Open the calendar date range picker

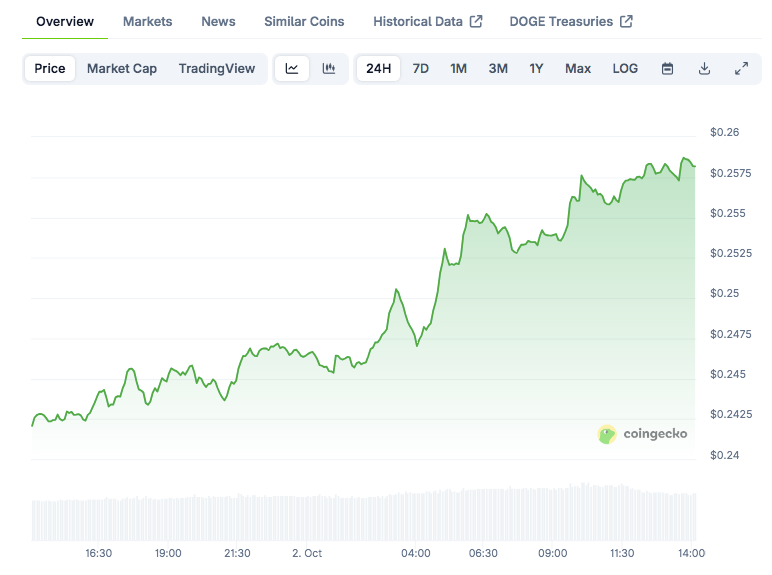667,69
